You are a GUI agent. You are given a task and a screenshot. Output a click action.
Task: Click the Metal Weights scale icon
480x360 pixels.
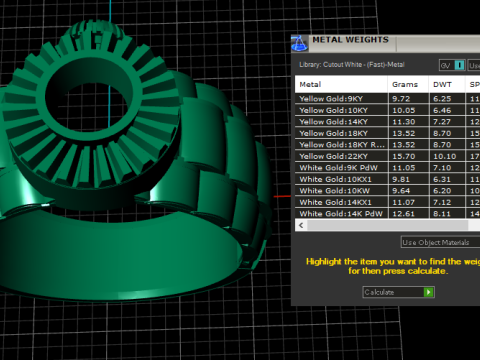coord(299,44)
